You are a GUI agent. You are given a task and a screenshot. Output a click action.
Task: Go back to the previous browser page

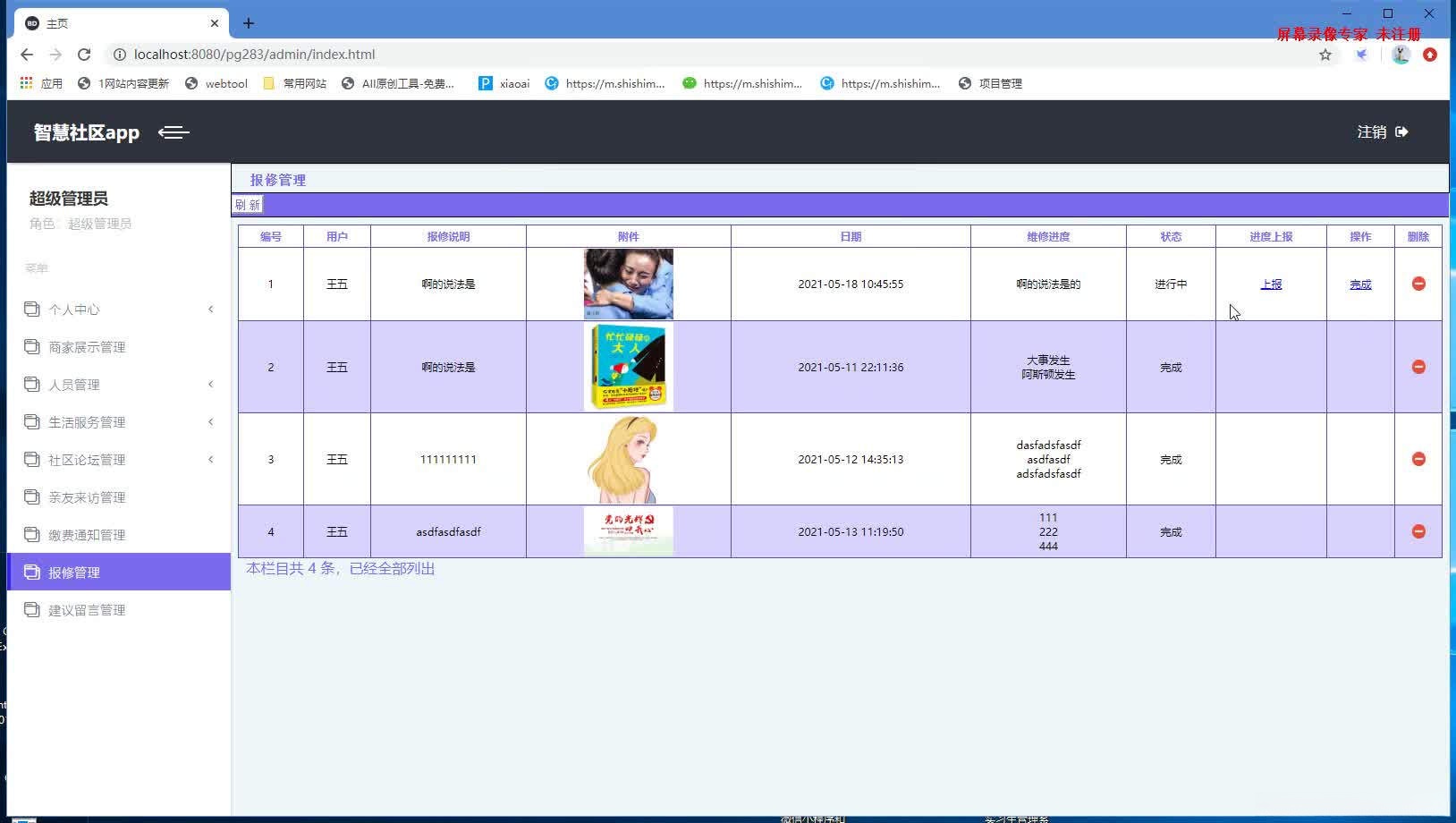coord(27,55)
